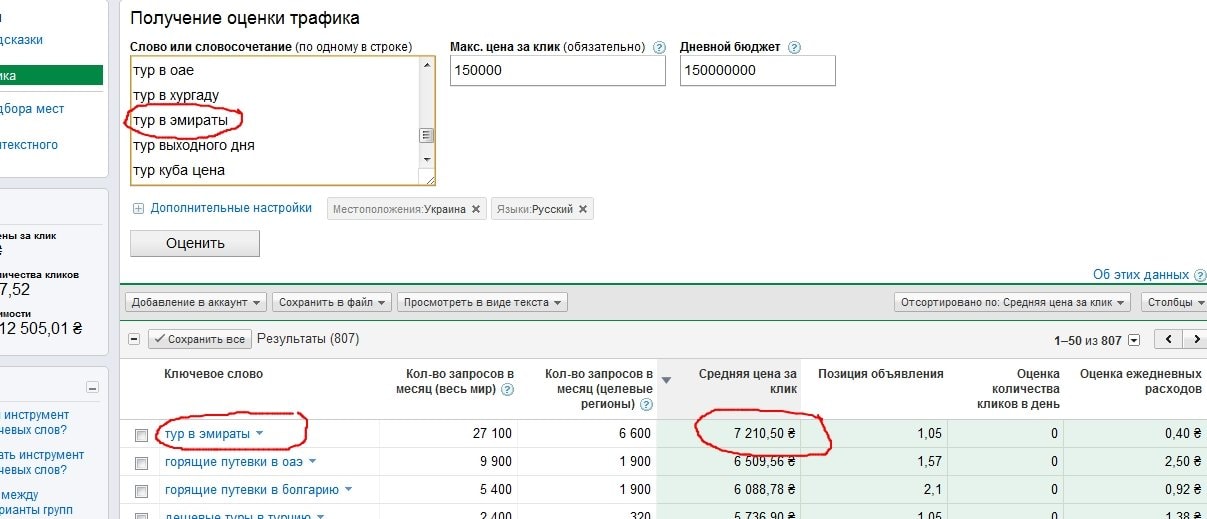Check the box for горящие путевки в оаэ
The image size is (1207, 519).
pyautogui.click(x=141, y=463)
